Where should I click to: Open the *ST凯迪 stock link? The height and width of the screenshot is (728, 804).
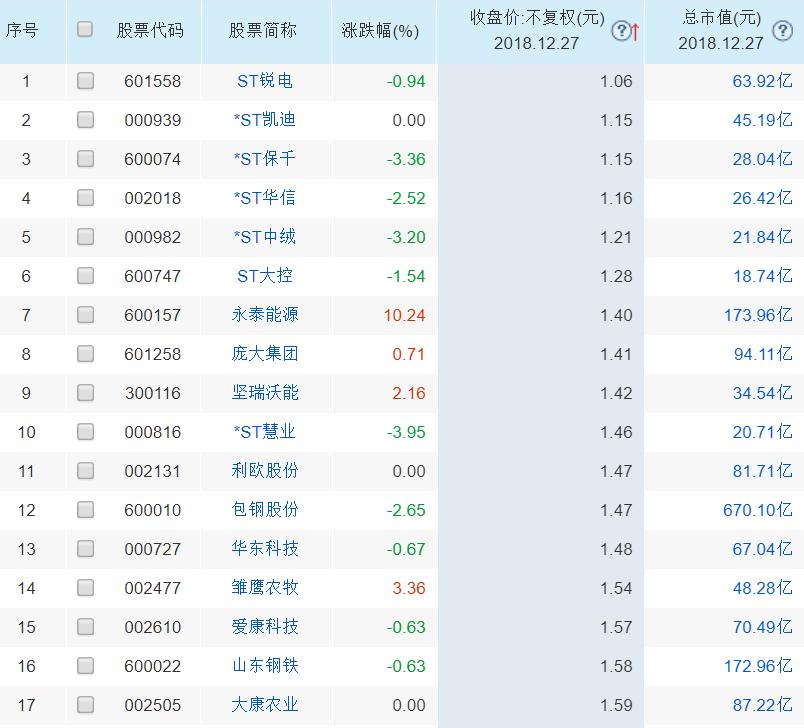265,120
